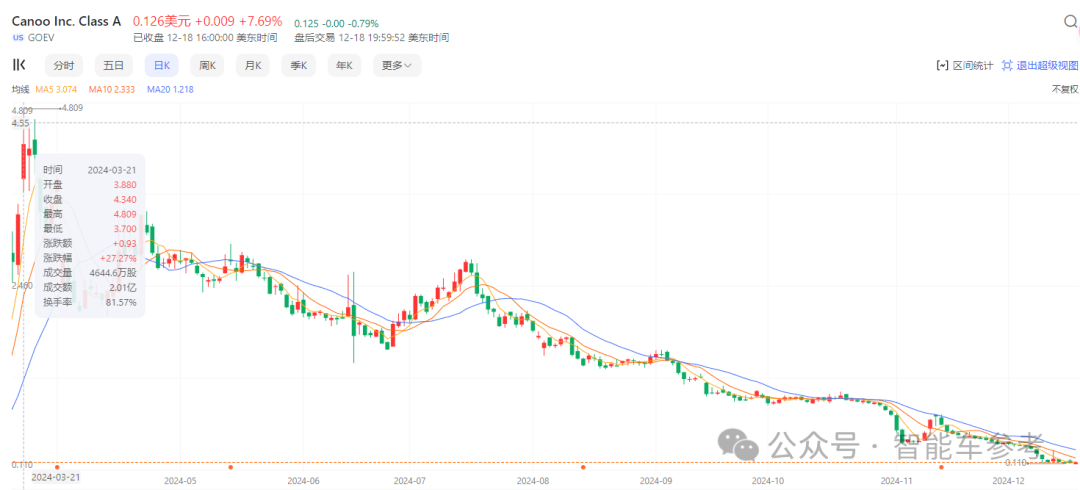The image size is (1080, 490).
Task: Toggle the MA10 moving average line
Action: click(x=113, y=89)
